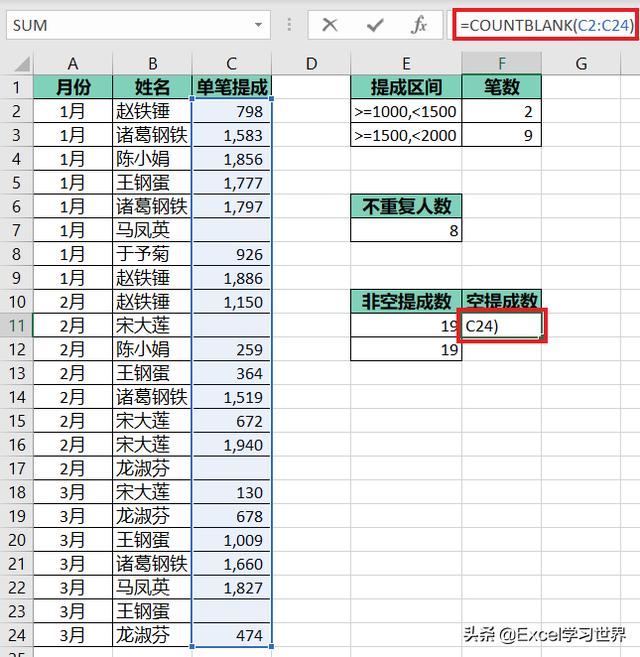Select cell containing 474
Viewport: 640px width, 657px height.
click(232, 635)
